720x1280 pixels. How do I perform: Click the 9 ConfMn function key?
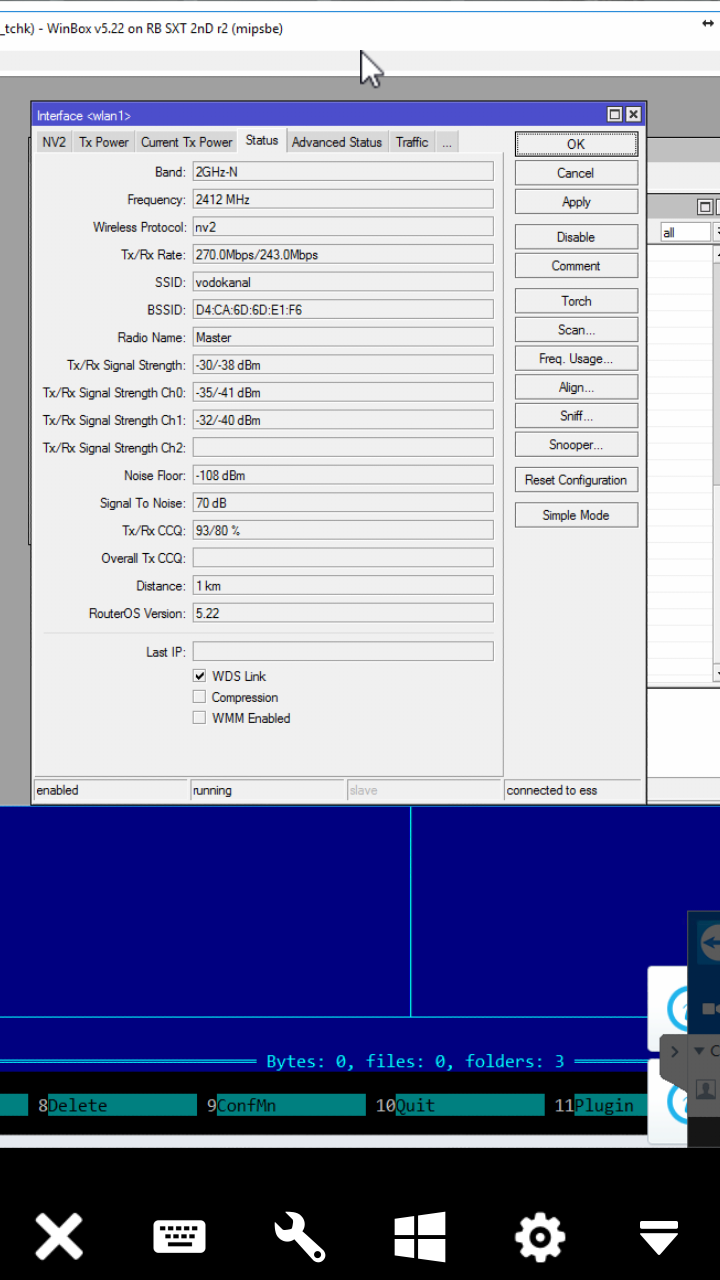coord(286,1105)
